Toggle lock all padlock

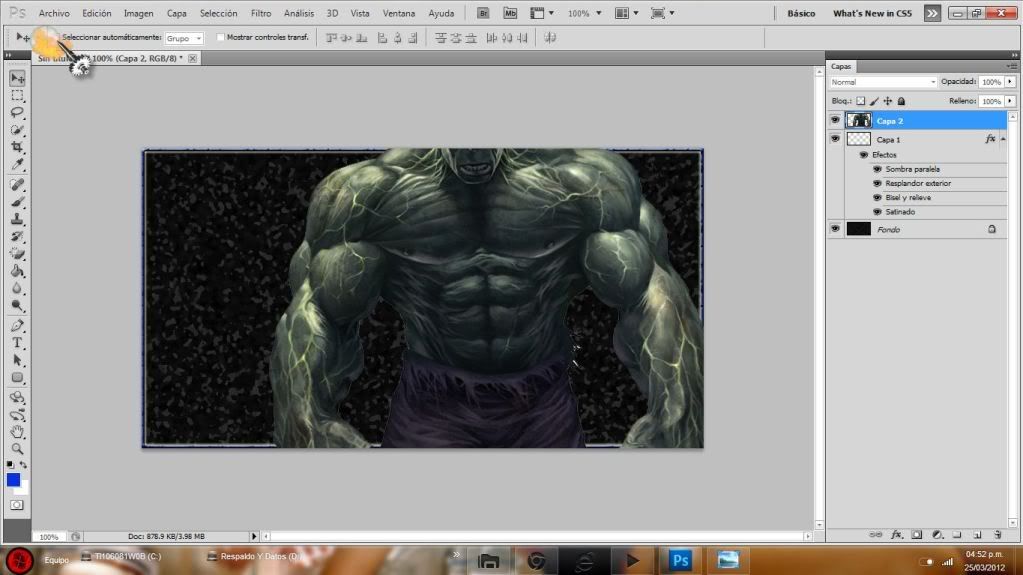[x=901, y=101]
